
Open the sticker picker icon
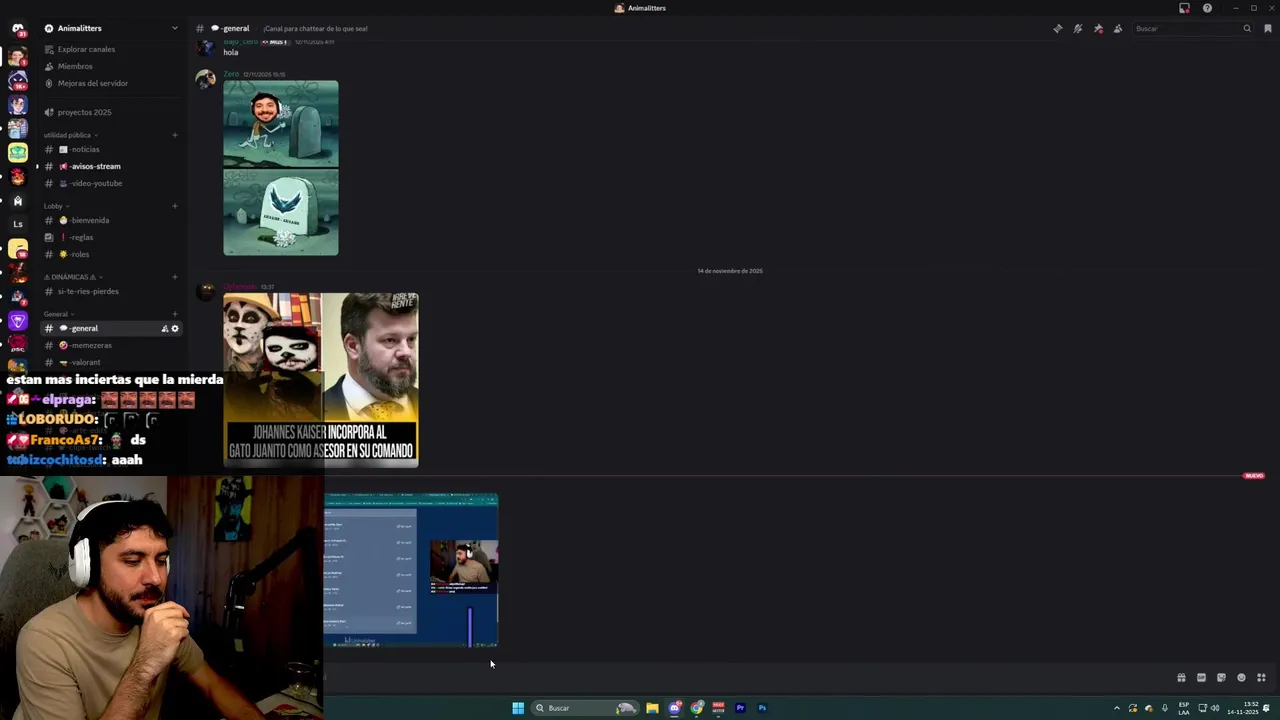point(1221,677)
